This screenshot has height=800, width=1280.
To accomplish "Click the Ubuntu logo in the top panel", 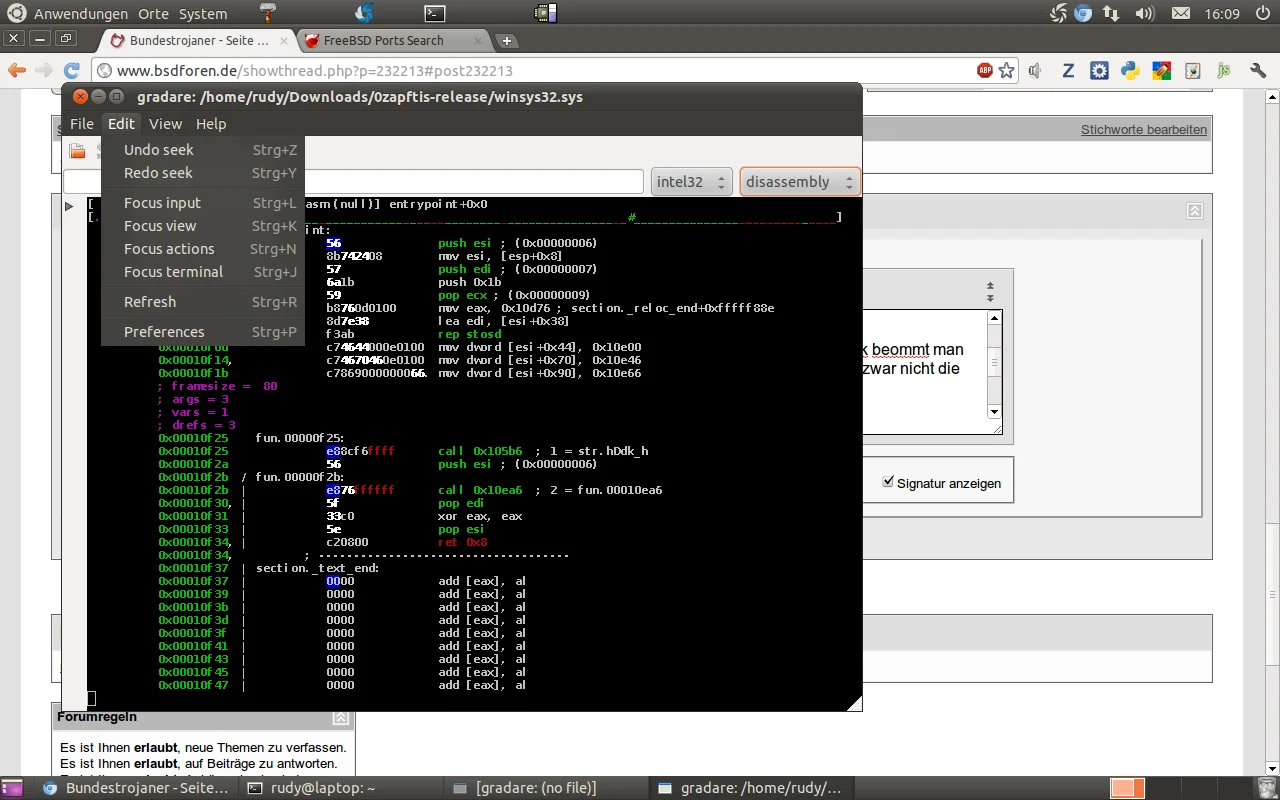I will point(17,13).
